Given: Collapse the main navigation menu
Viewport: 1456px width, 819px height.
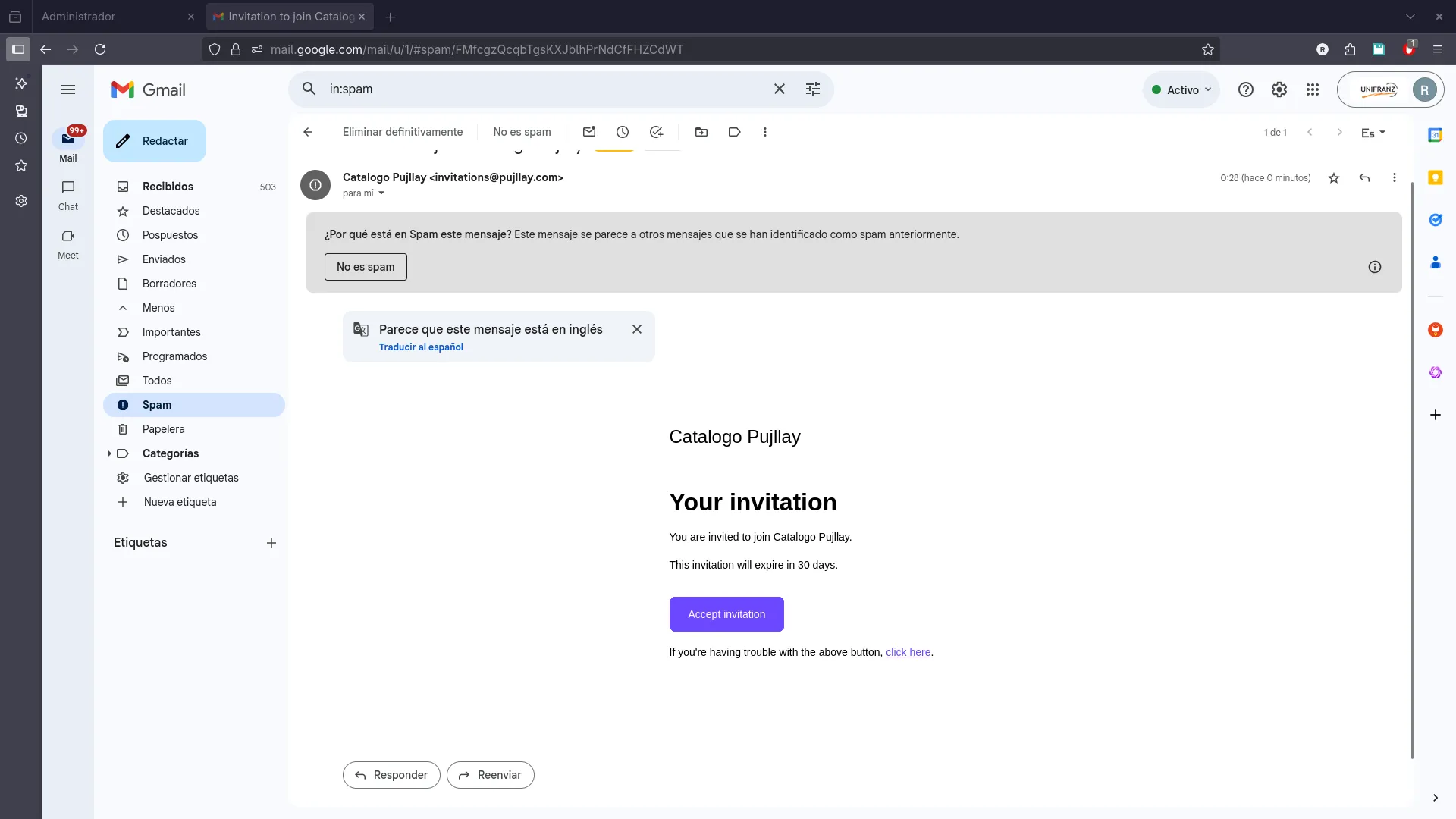Looking at the screenshot, I should tap(68, 89).
